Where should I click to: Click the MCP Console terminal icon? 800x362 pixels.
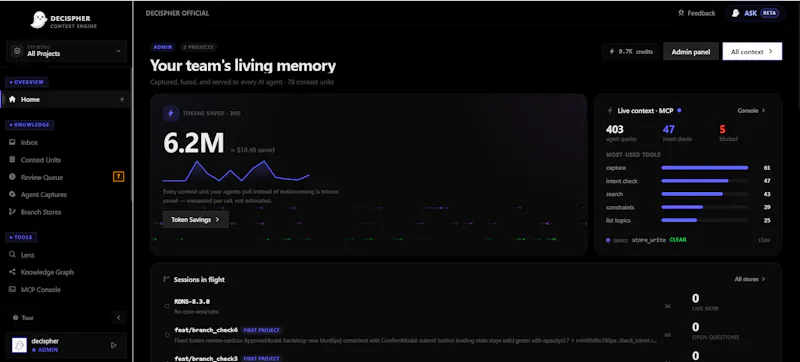click(12, 289)
